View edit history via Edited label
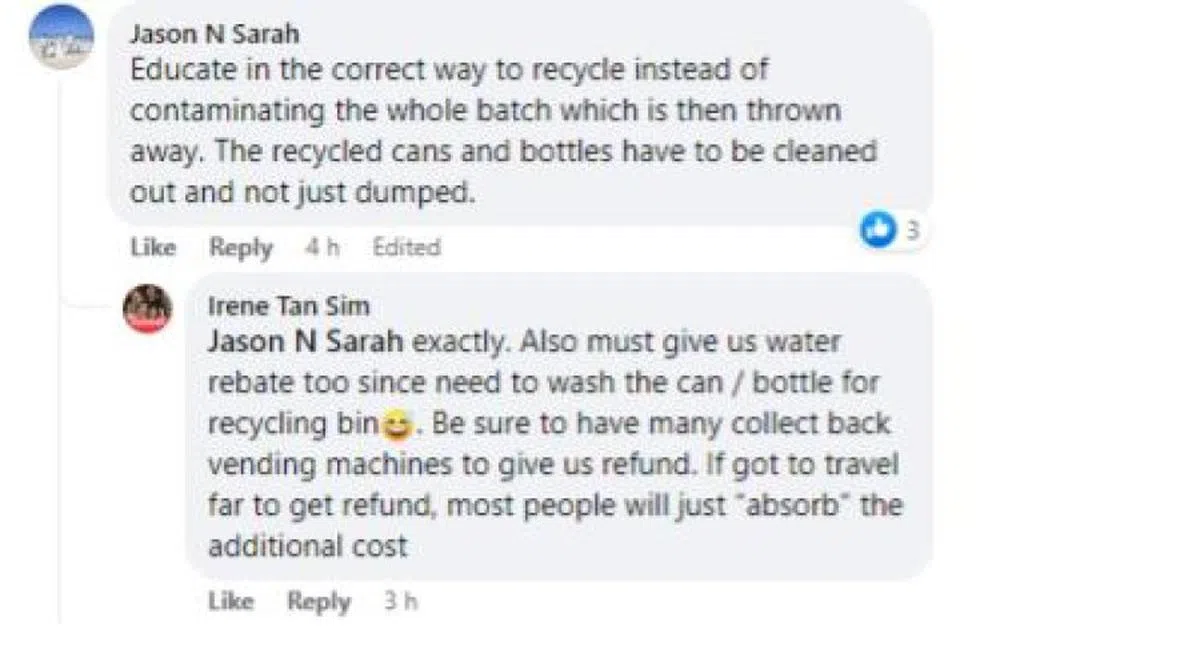Image resolution: width=1200 pixels, height=650 pixels. click(406, 247)
